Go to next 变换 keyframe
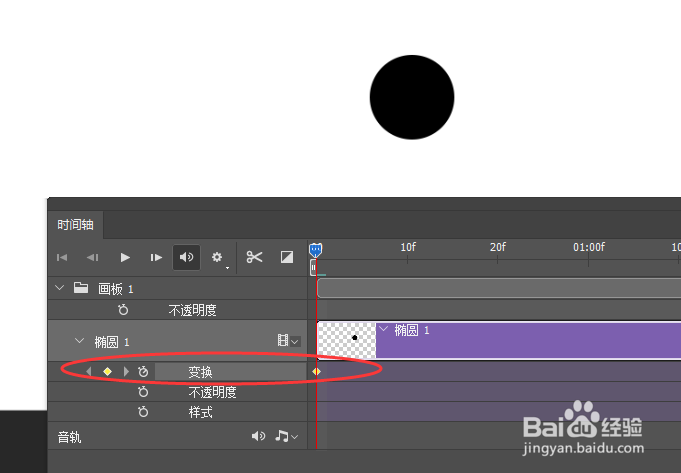The height and width of the screenshot is (473, 681). pos(126,371)
